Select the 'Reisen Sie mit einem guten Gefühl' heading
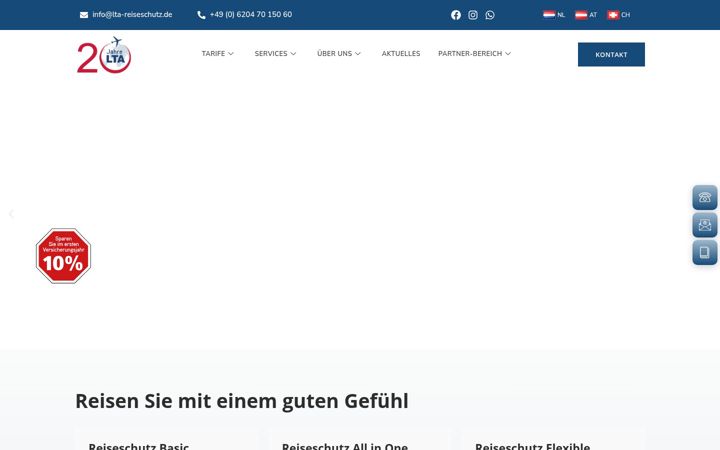Screen dimensions: 720x450 pos(242,401)
